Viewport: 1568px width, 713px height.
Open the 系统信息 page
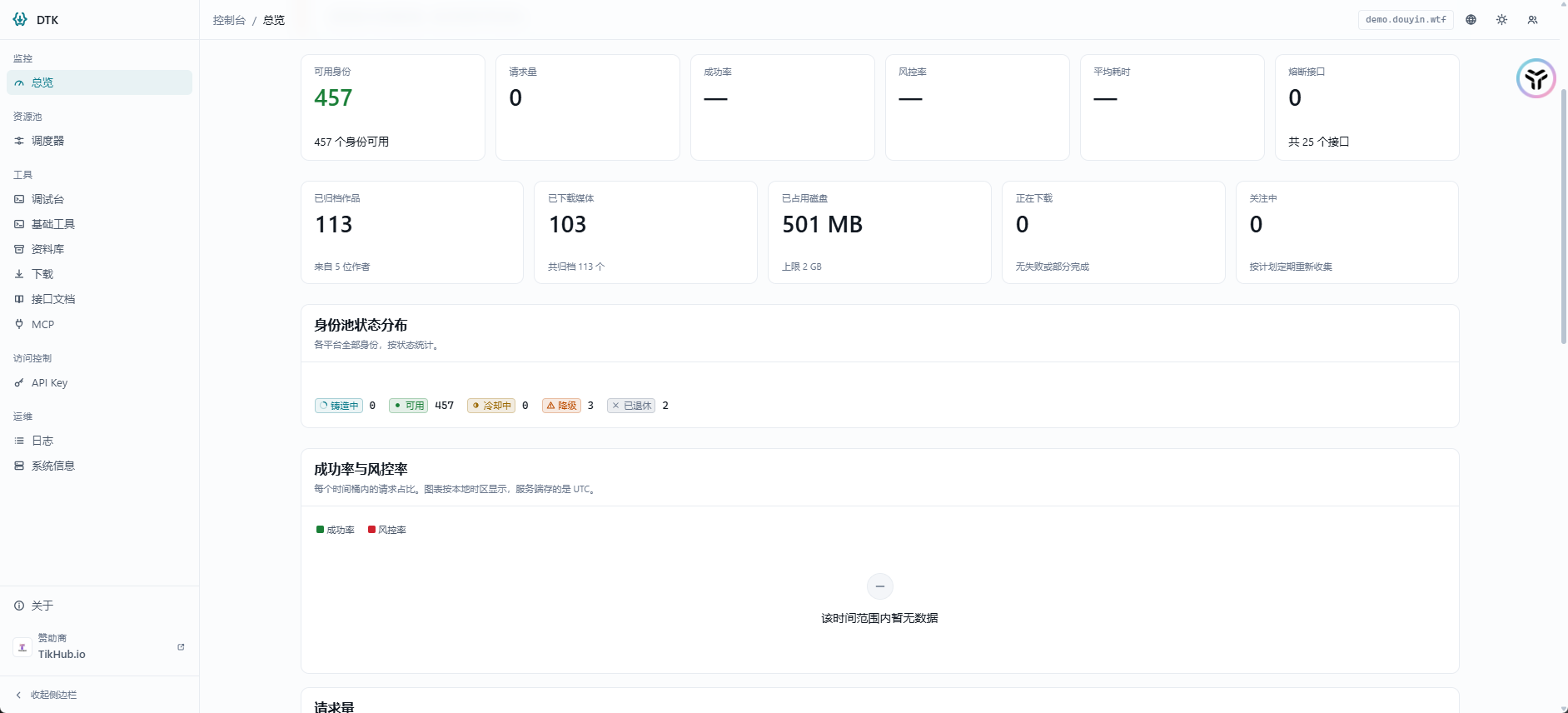pos(99,466)
